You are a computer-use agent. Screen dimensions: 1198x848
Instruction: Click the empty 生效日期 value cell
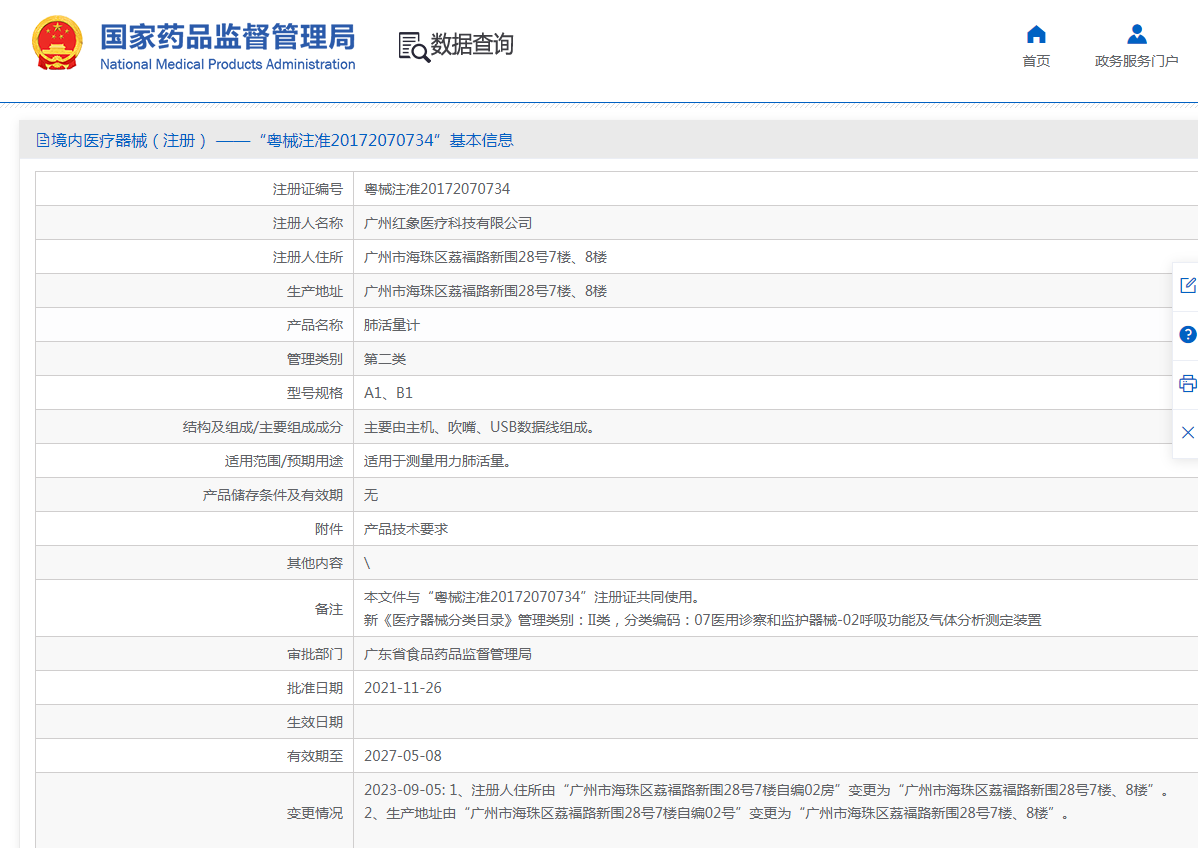tap(775, 722)
